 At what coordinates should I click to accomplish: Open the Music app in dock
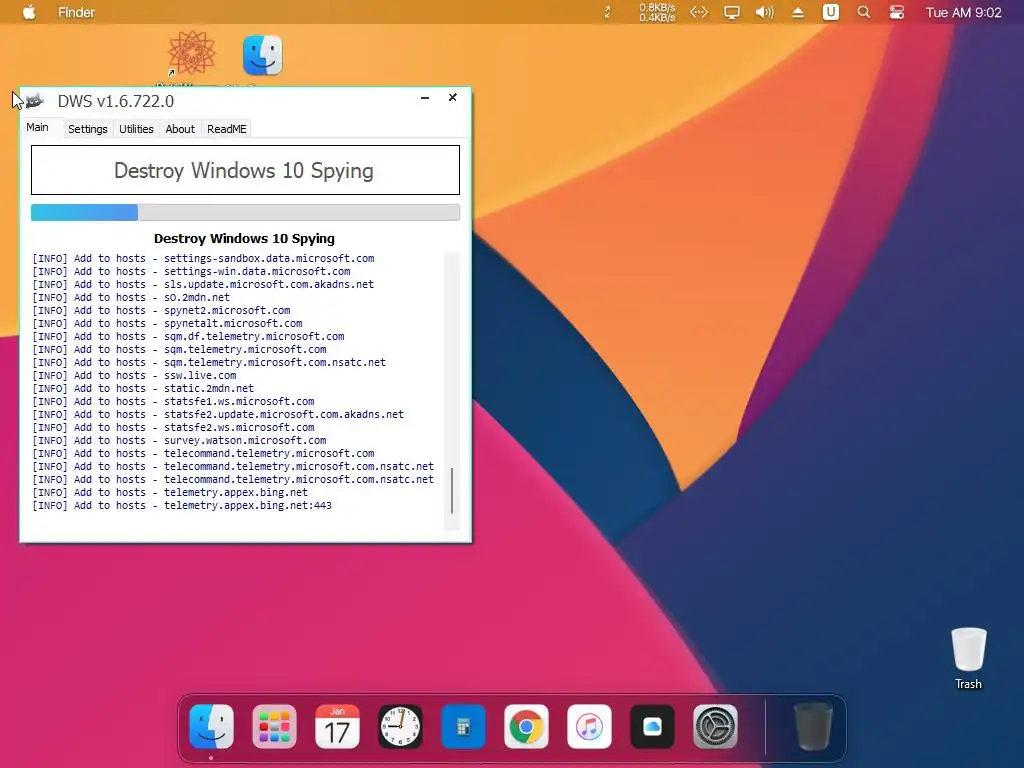tap(589, 726)
